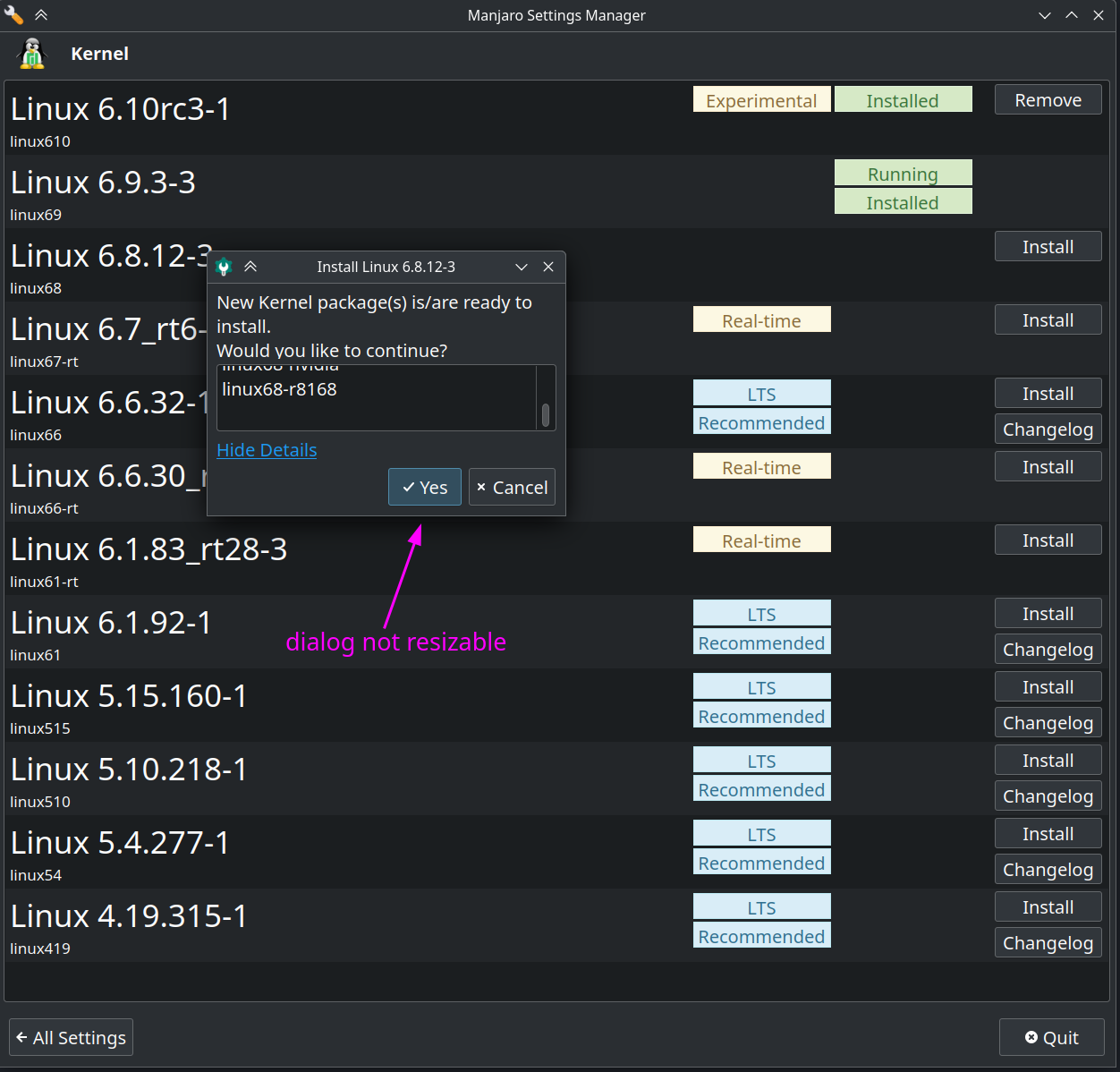1120x1072 pixels.
Task: Select the Linux 5.4.277-1 title
Action: coord(120,843)
